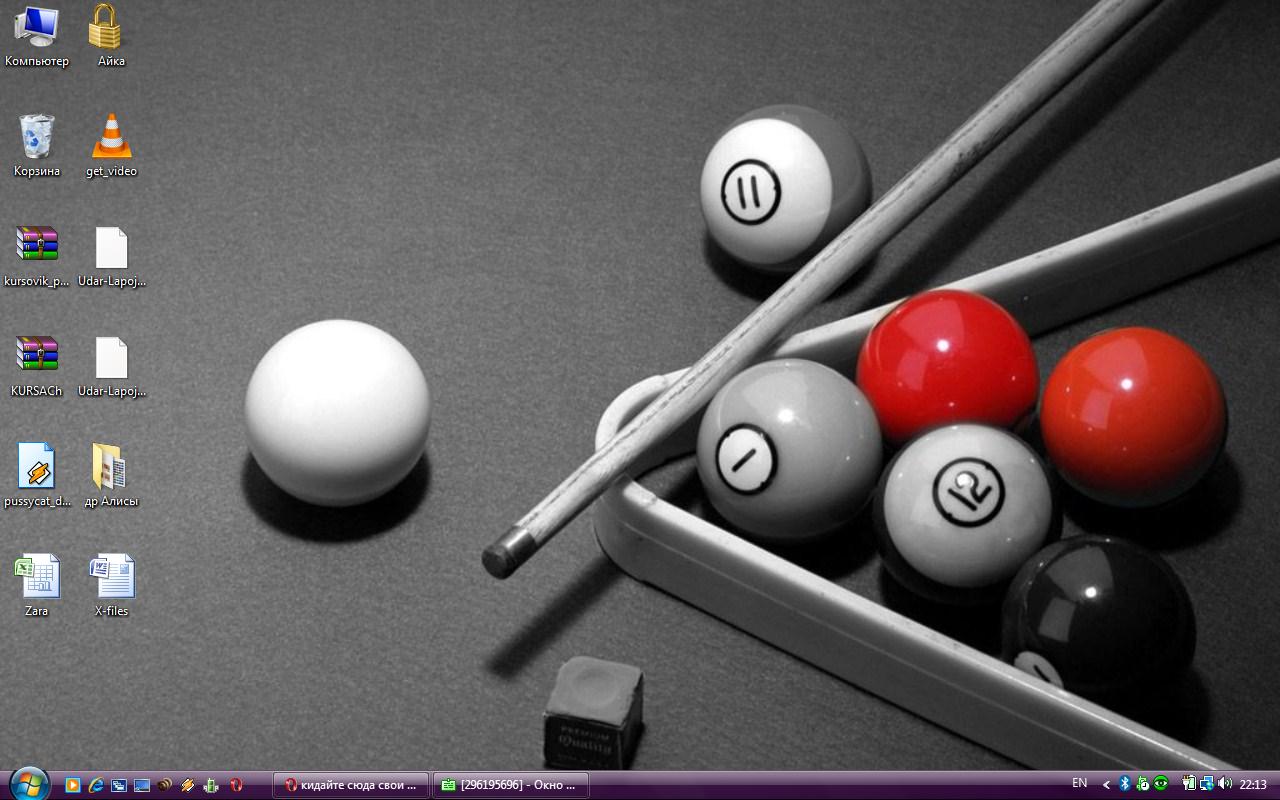Screen dimensions: 1280x800
Task: Open the X-files Word document
Action: click(111, 576)
